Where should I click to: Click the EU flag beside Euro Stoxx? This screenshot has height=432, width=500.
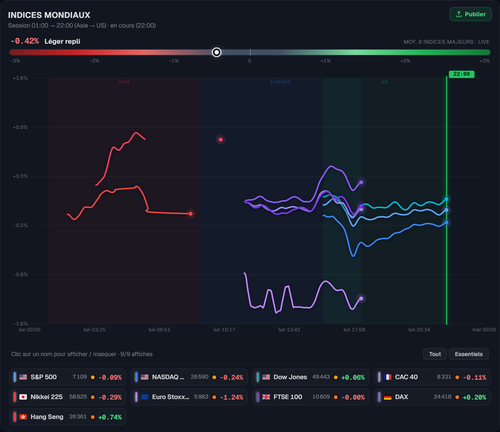[144, 397]
